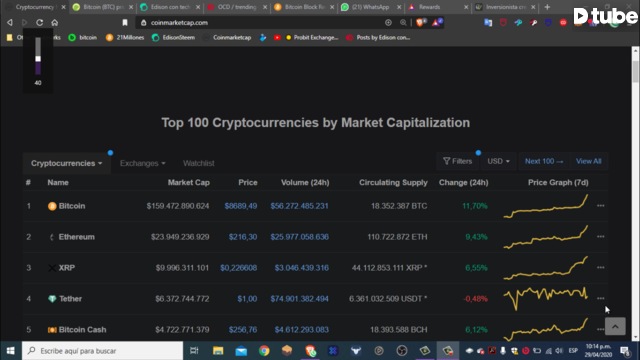The image size is (640, 360).
Task: Open the Bitcoin Cash coin page link
Action: point(82,330)
